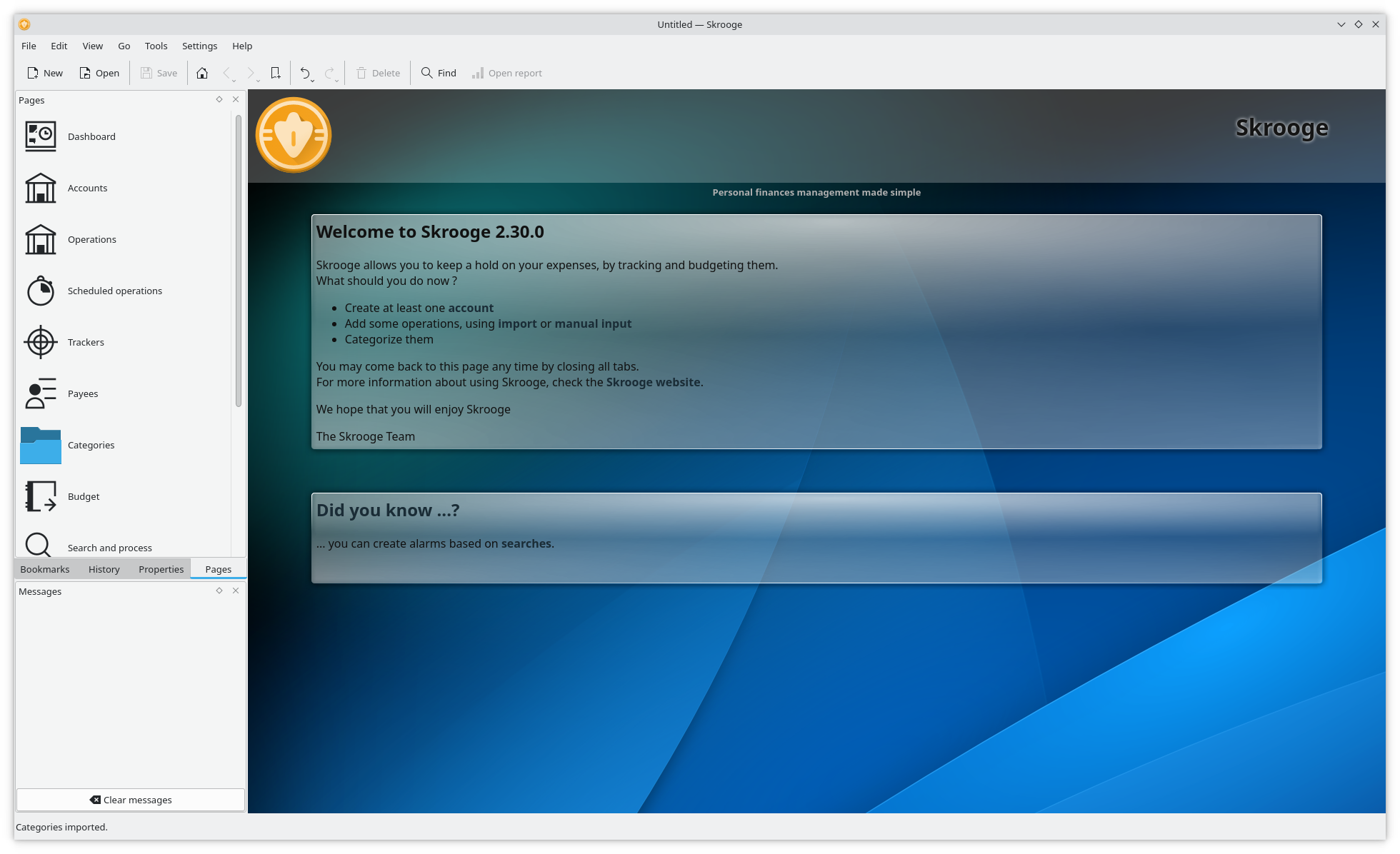
Task: Click the Pages panel vertical scrollbar
Action: [239, 261]
